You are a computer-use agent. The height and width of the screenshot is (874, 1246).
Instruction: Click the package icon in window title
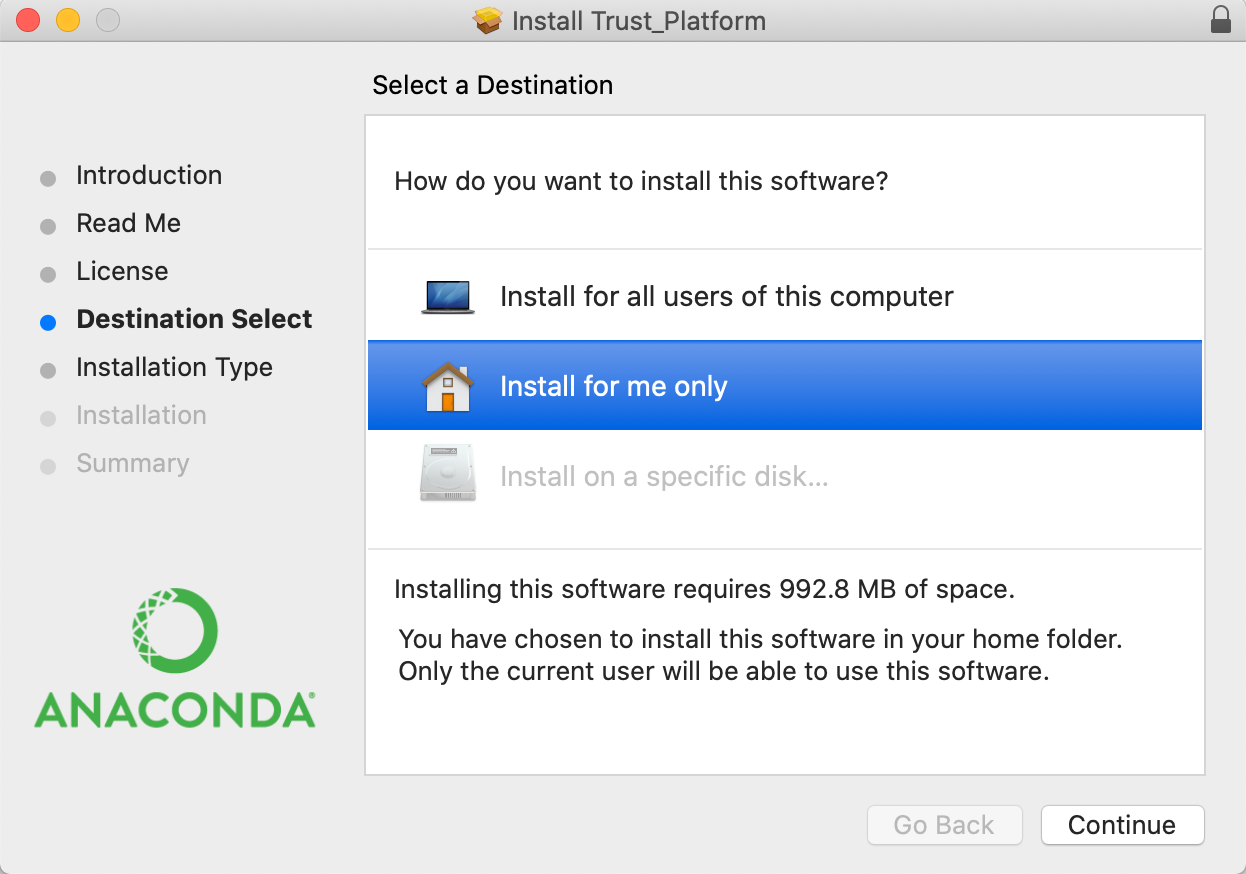pyautogui.click(x=487, y=21)
